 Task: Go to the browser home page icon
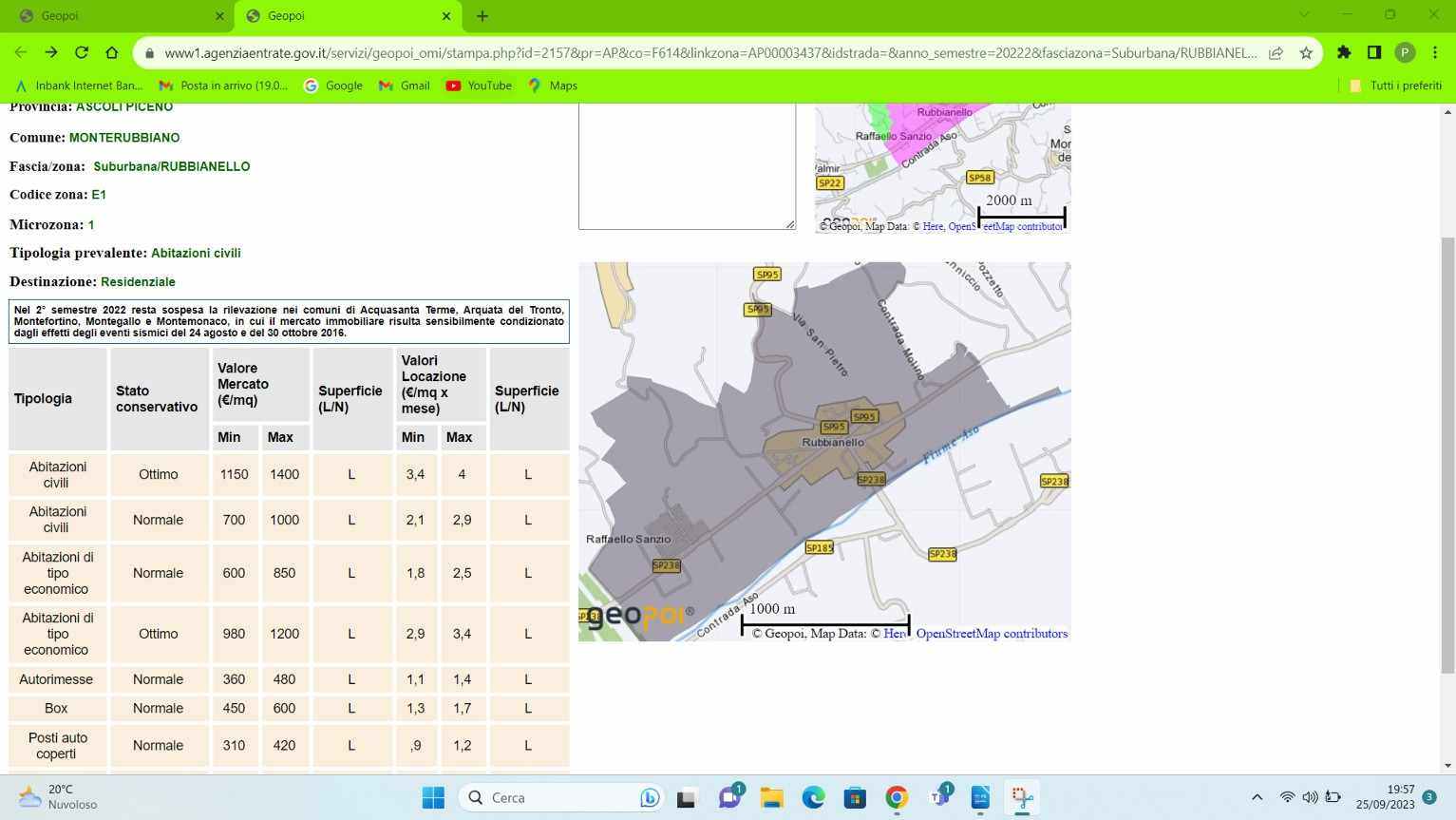click(x=112, y=53)
